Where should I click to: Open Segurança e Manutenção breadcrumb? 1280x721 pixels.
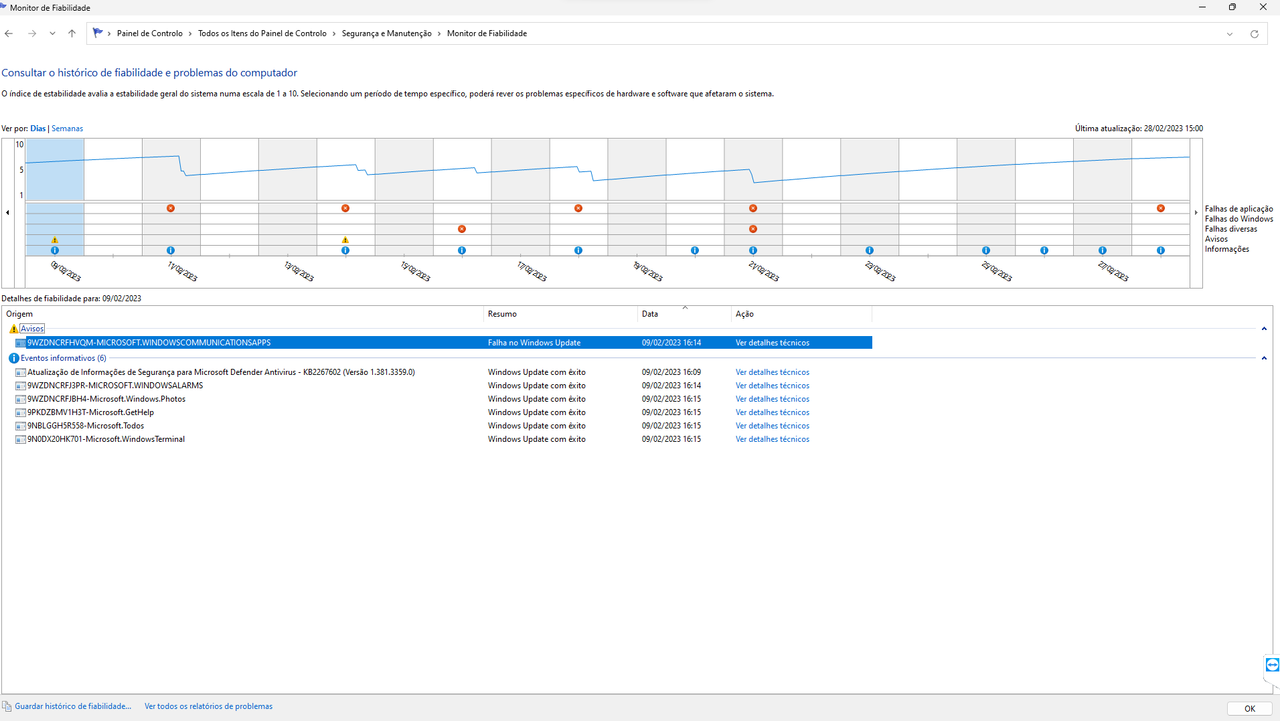point(386,33)
